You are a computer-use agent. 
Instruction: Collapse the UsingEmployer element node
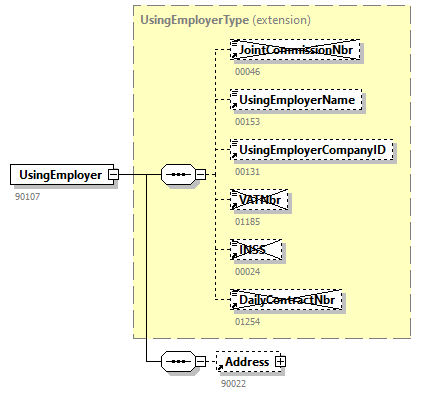click(114, 174)
